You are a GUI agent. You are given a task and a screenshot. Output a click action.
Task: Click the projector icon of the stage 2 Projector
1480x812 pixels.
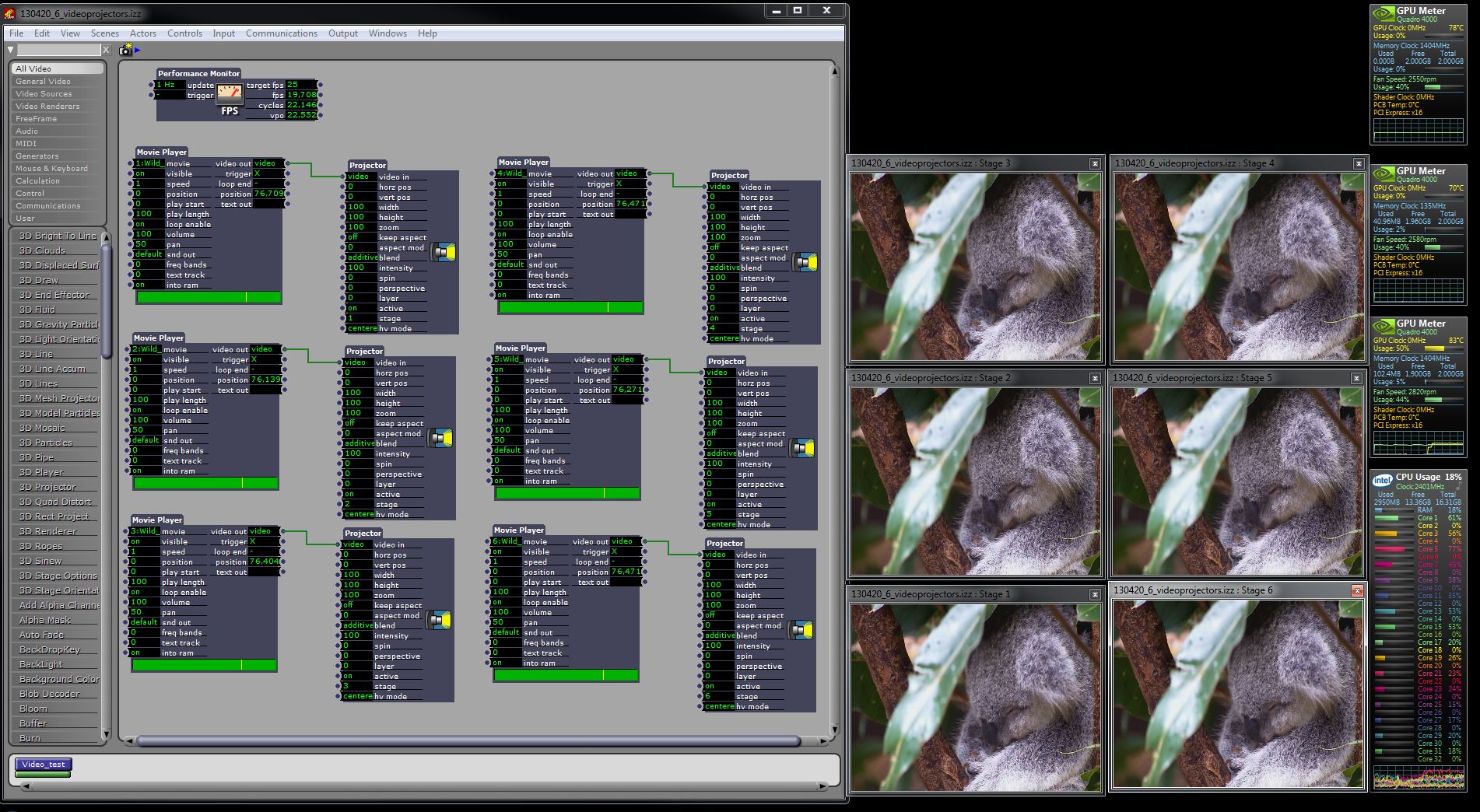pos(439,438)
